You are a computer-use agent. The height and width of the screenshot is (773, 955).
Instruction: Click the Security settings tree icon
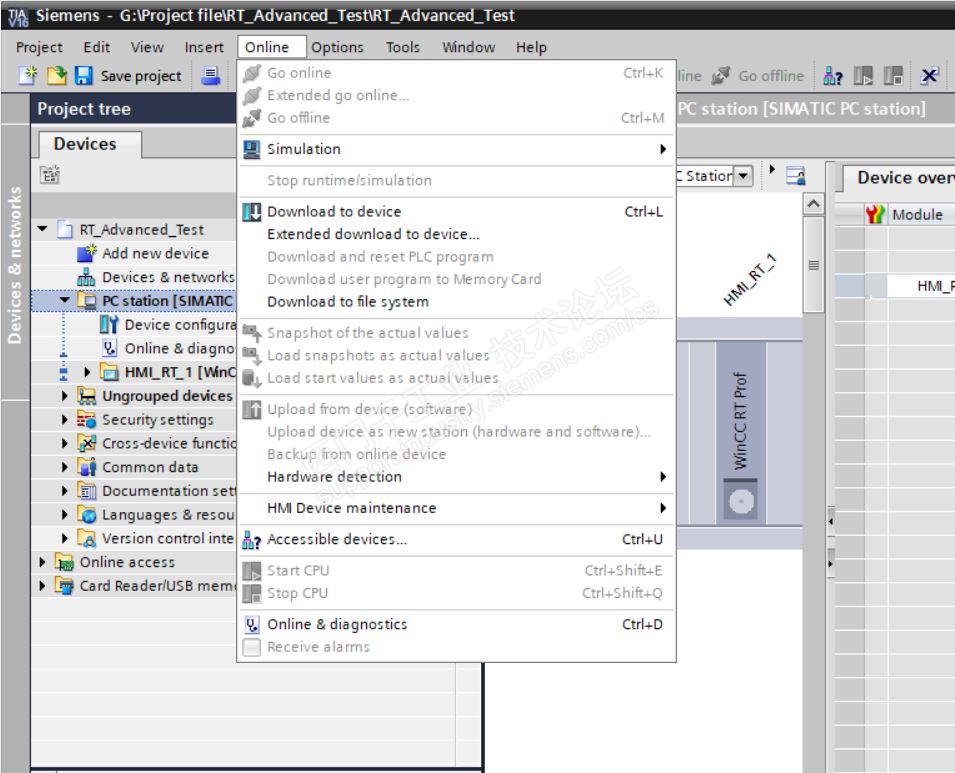[x=86, y=420]
